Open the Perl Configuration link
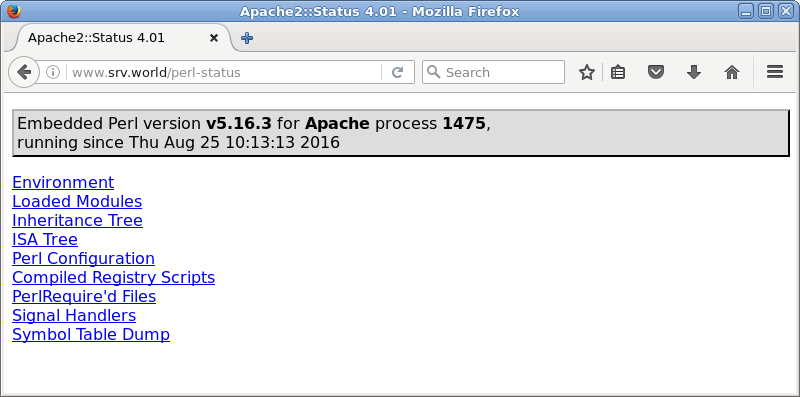800x397 pixels. click(83, 258)
